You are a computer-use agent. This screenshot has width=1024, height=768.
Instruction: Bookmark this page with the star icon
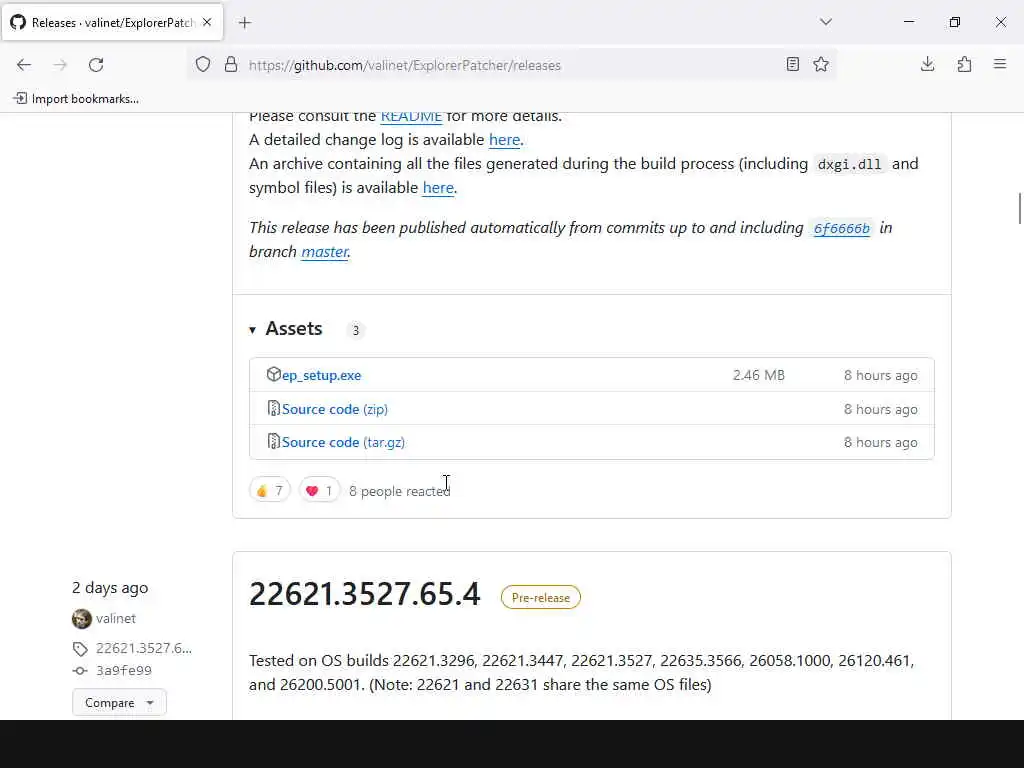click(x=821, y=64)
